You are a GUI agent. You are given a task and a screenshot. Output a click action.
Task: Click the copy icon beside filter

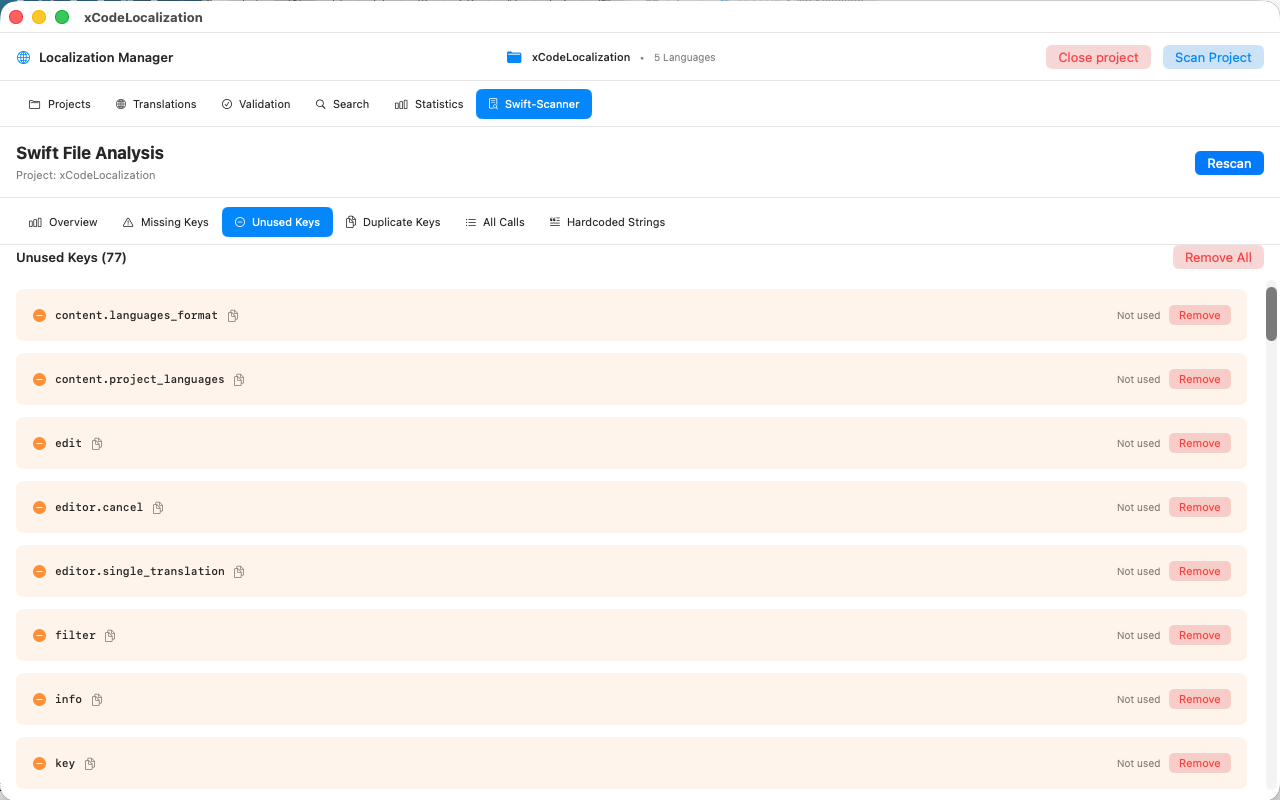click(110, 635)
